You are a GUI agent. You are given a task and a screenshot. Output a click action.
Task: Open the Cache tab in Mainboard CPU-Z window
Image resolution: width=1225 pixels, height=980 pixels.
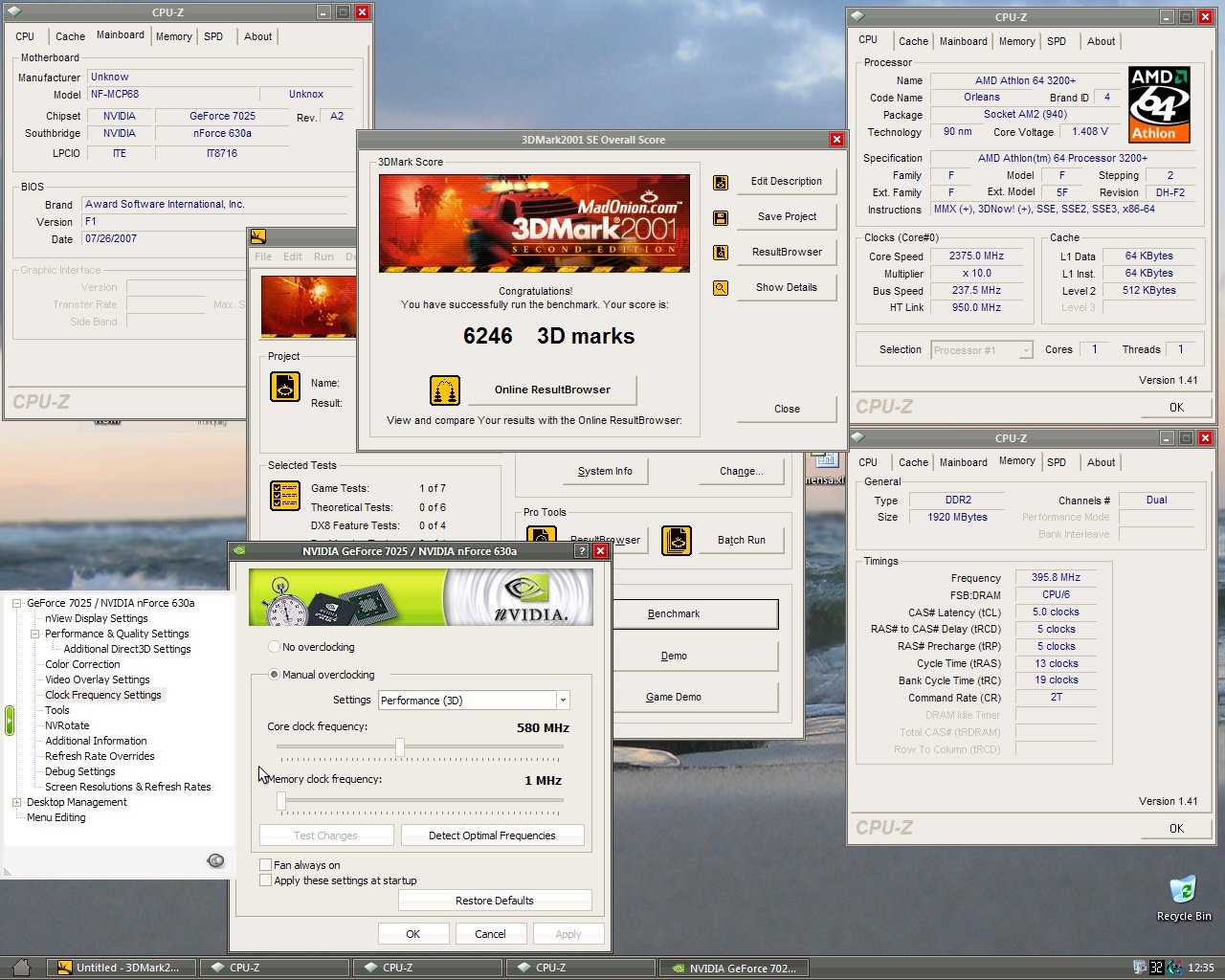pos(70,36)
